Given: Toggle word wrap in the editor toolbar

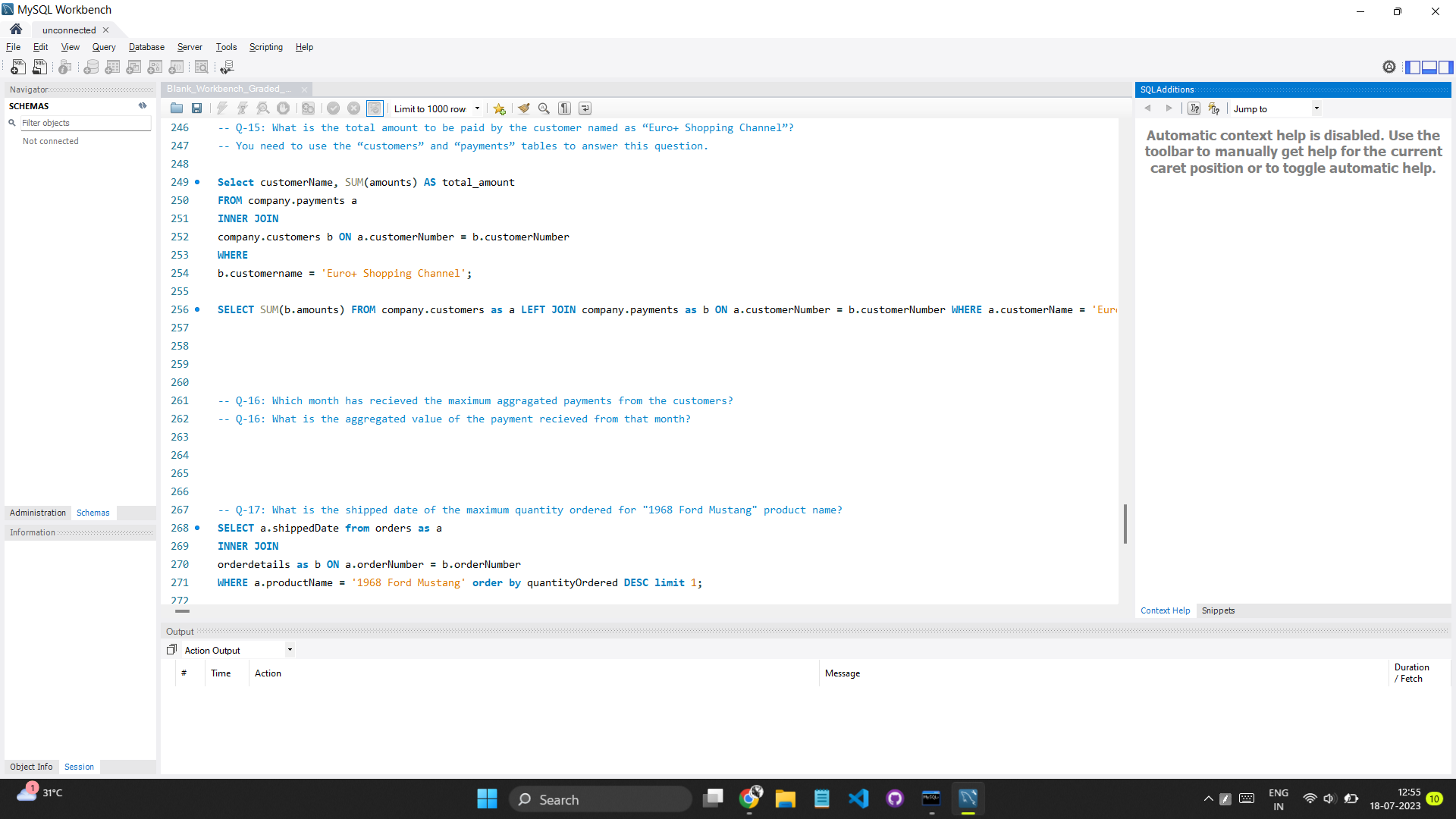Looking at the screenshot, I should click(x=585, y=108).
